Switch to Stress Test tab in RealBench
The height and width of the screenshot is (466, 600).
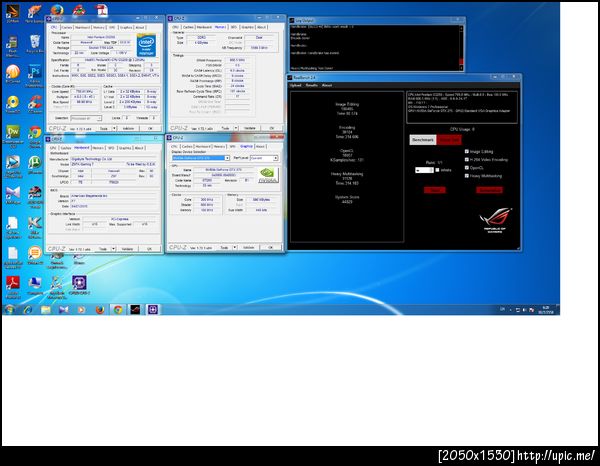coord(449,140)
